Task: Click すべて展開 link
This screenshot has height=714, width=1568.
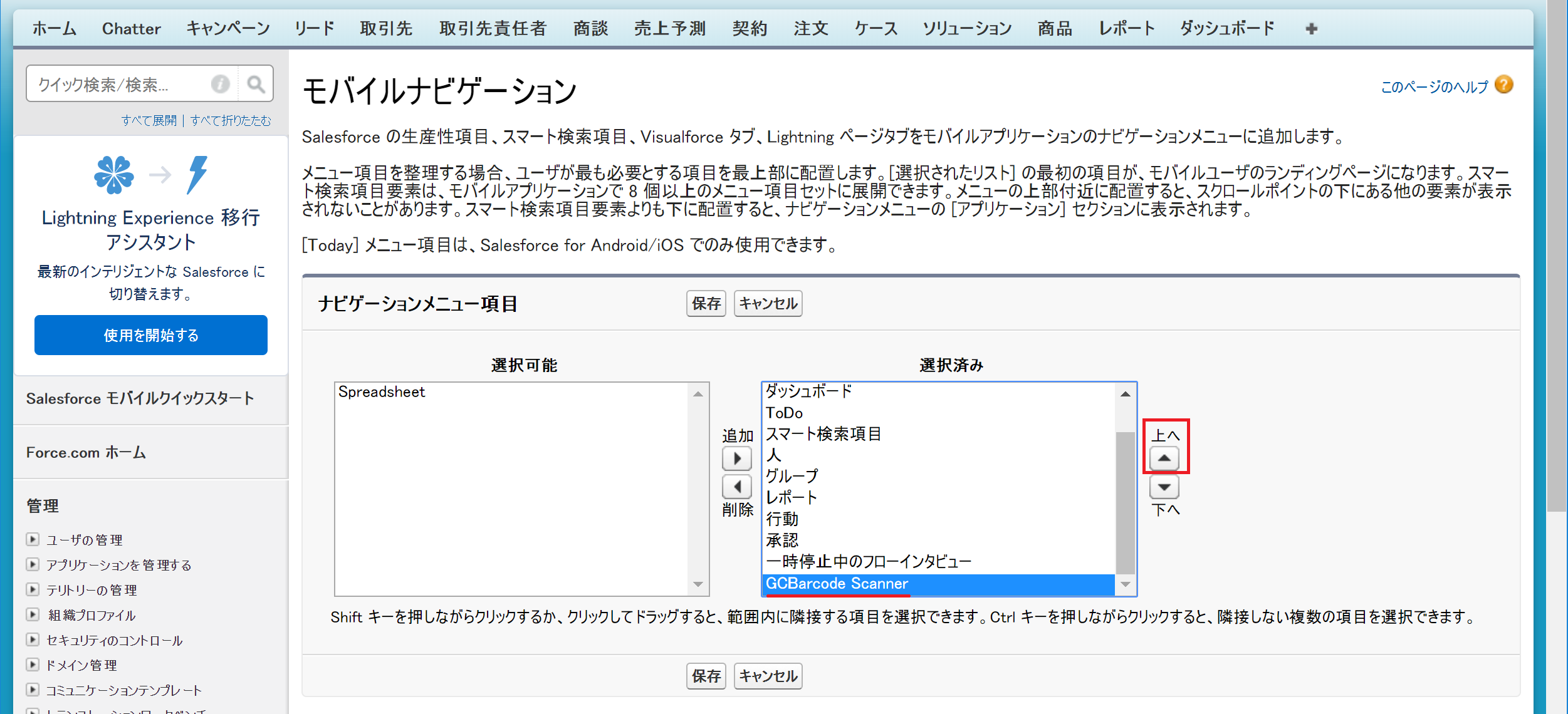Action: pyautogui.click(x=149, y=120)
